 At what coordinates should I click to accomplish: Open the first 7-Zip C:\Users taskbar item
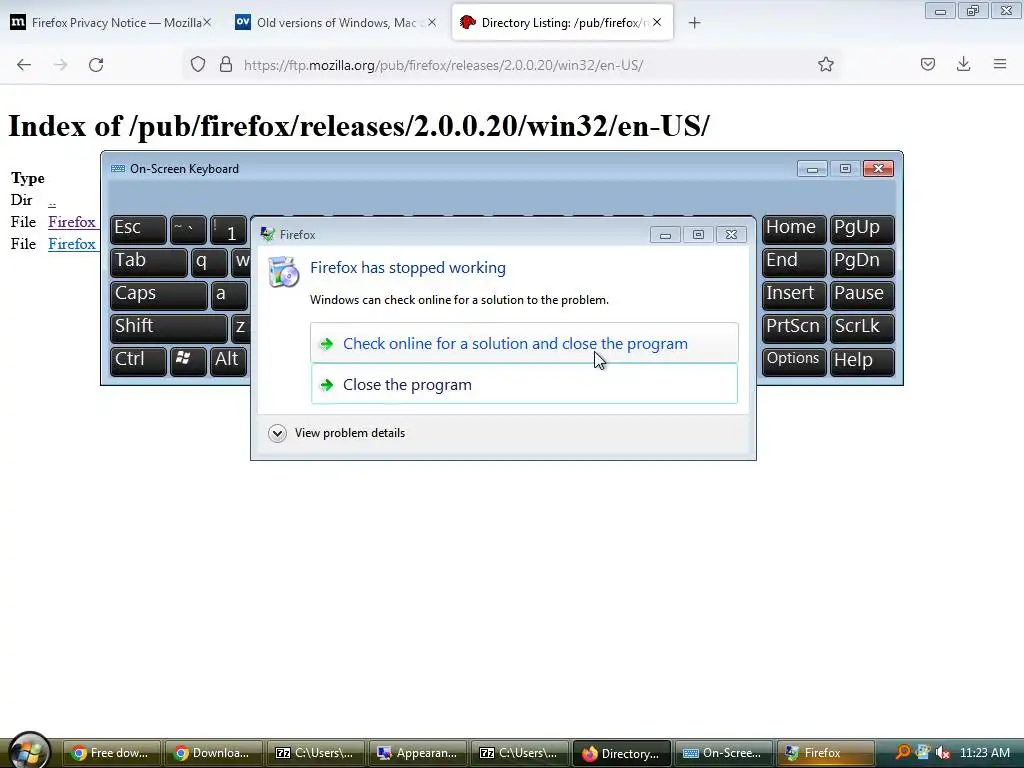[316, 753]
